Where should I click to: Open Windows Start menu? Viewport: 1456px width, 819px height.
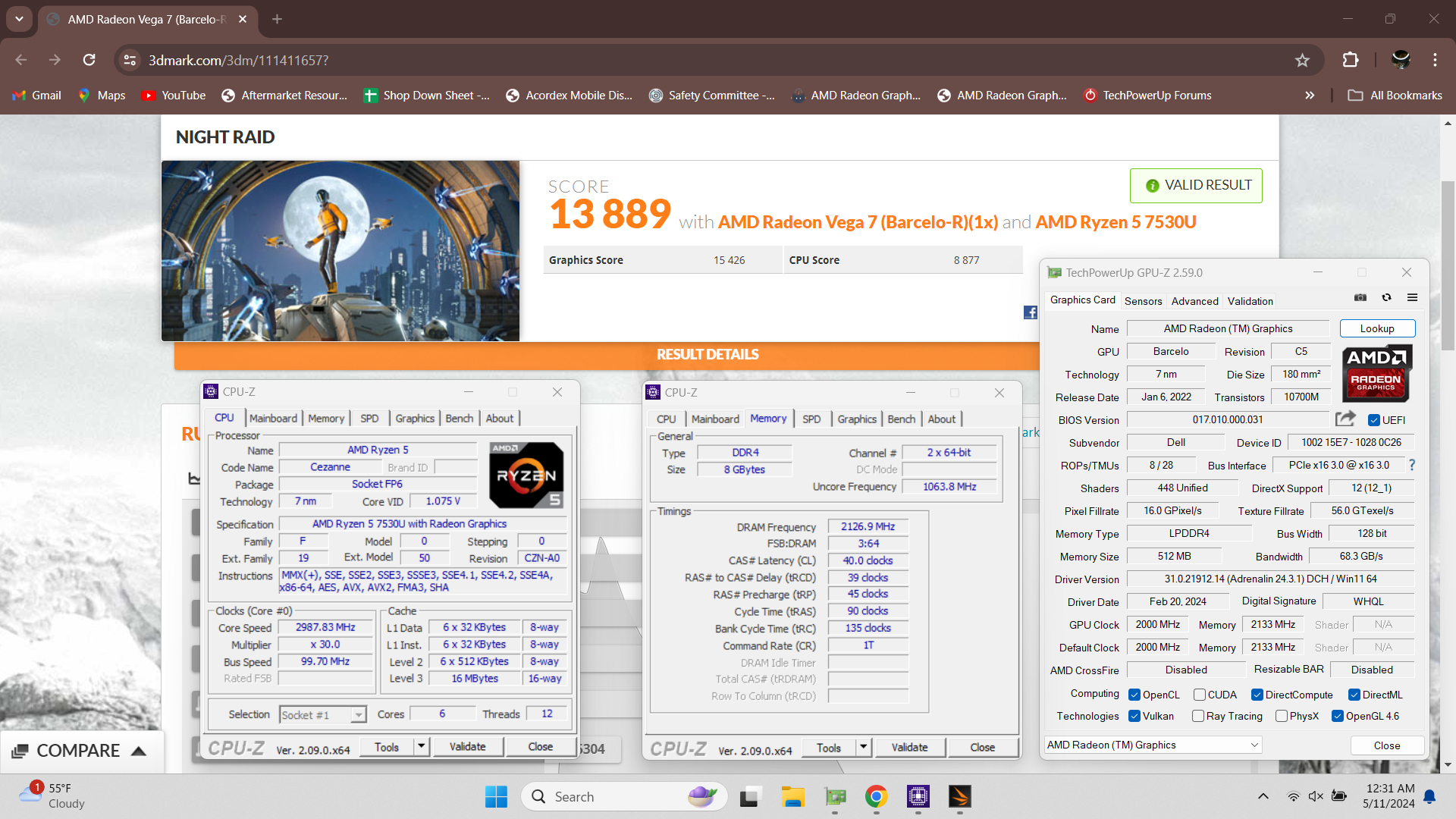click(496, 796)
